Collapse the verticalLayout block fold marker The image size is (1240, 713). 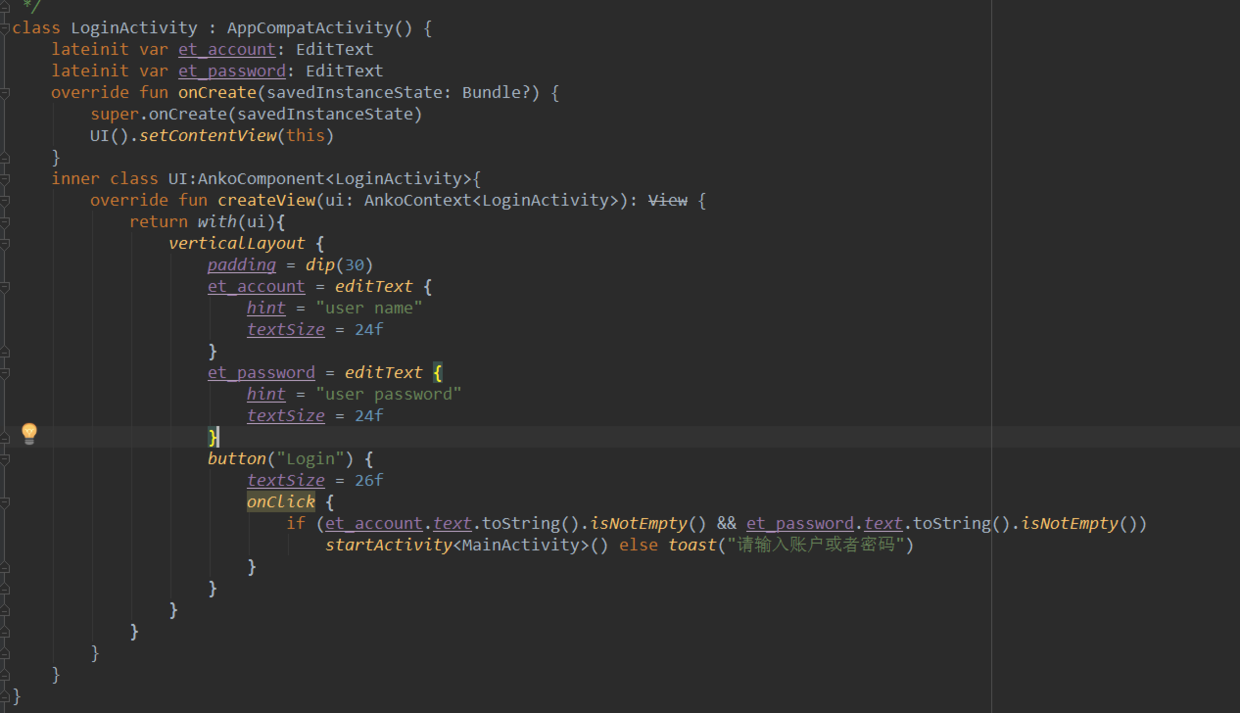tap(5, 243)
